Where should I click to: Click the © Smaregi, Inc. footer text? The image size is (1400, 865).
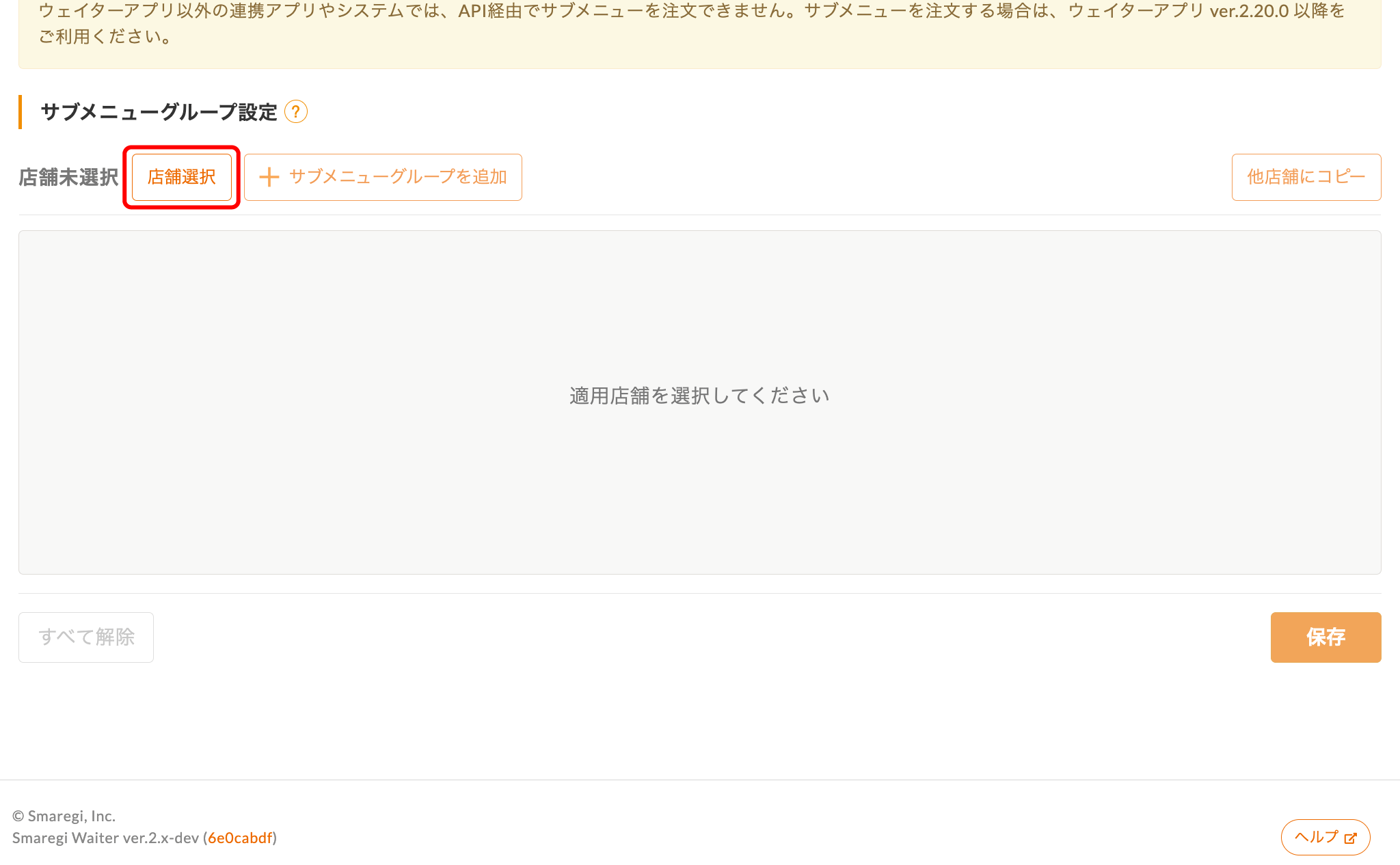64,816
